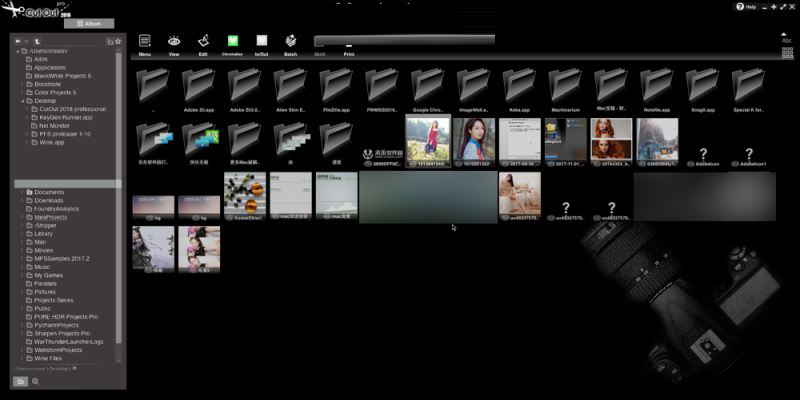Select the two redhead portraits thumbnail

pyautogui.click(x=611, y=142)
